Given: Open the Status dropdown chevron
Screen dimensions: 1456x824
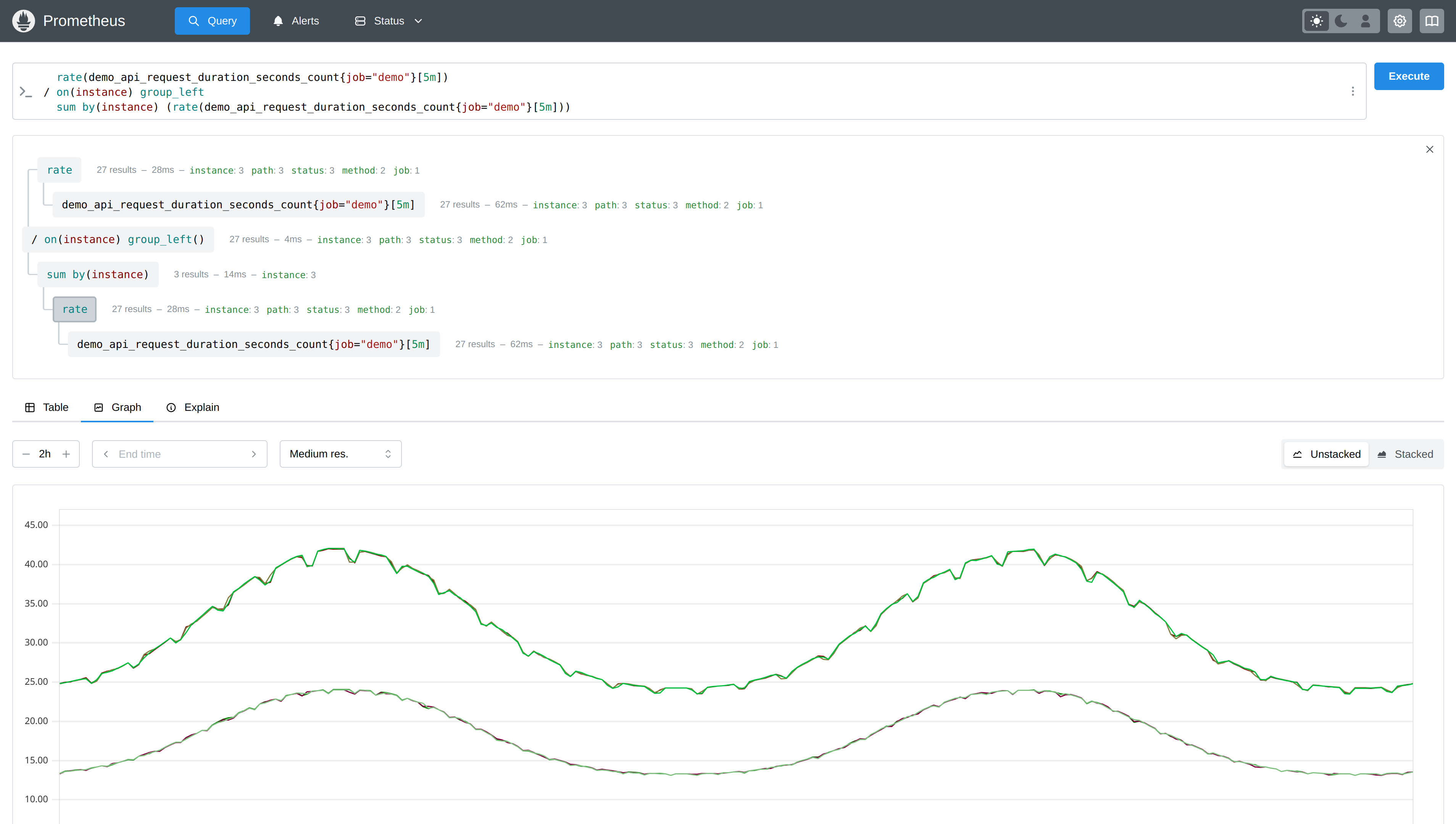Looking at the screenshot, I should pyautogui.click(x=418, y=20).
